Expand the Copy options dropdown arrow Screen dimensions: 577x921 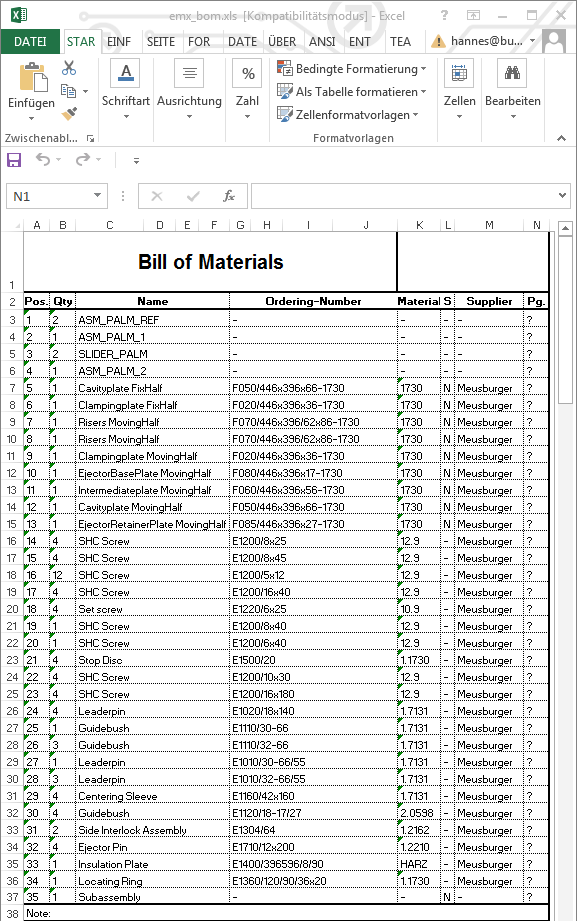86,91
